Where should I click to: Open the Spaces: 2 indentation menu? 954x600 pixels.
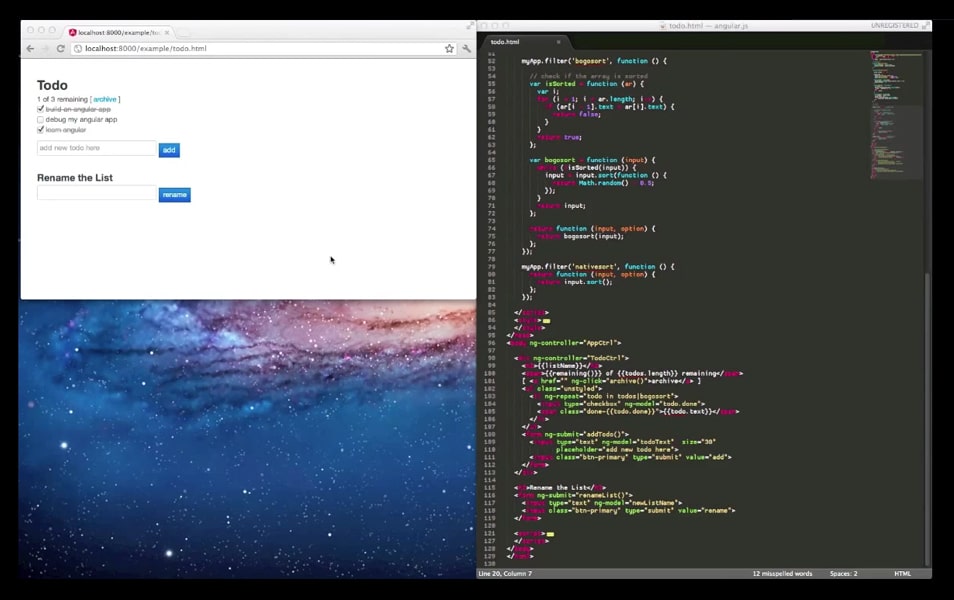(x=843, y=574)
